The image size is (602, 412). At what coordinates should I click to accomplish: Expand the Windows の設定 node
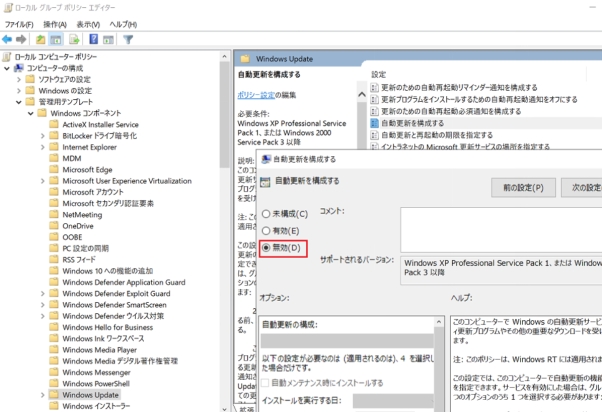[x=19, y=91]
